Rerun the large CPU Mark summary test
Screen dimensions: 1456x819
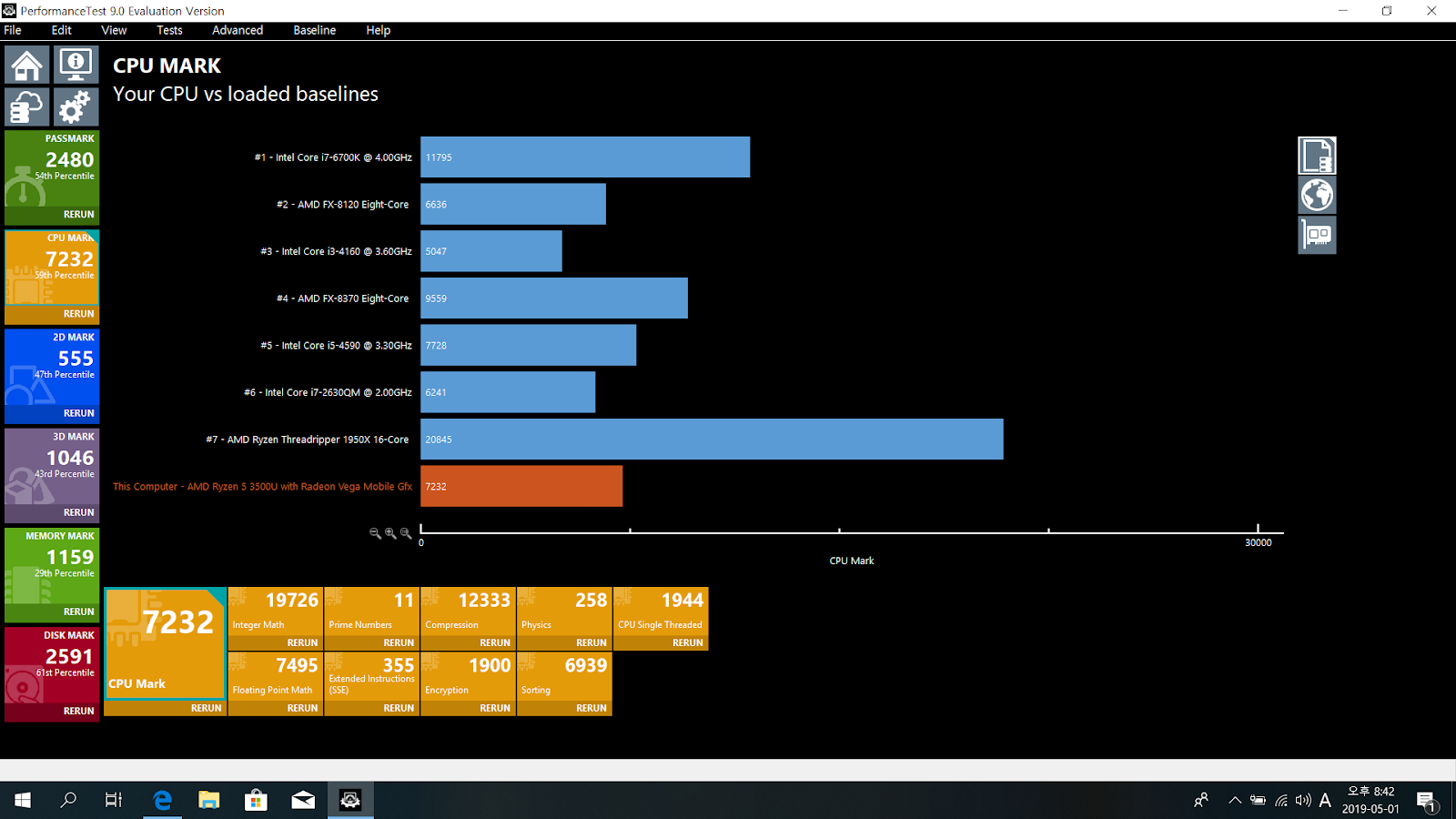206,708
